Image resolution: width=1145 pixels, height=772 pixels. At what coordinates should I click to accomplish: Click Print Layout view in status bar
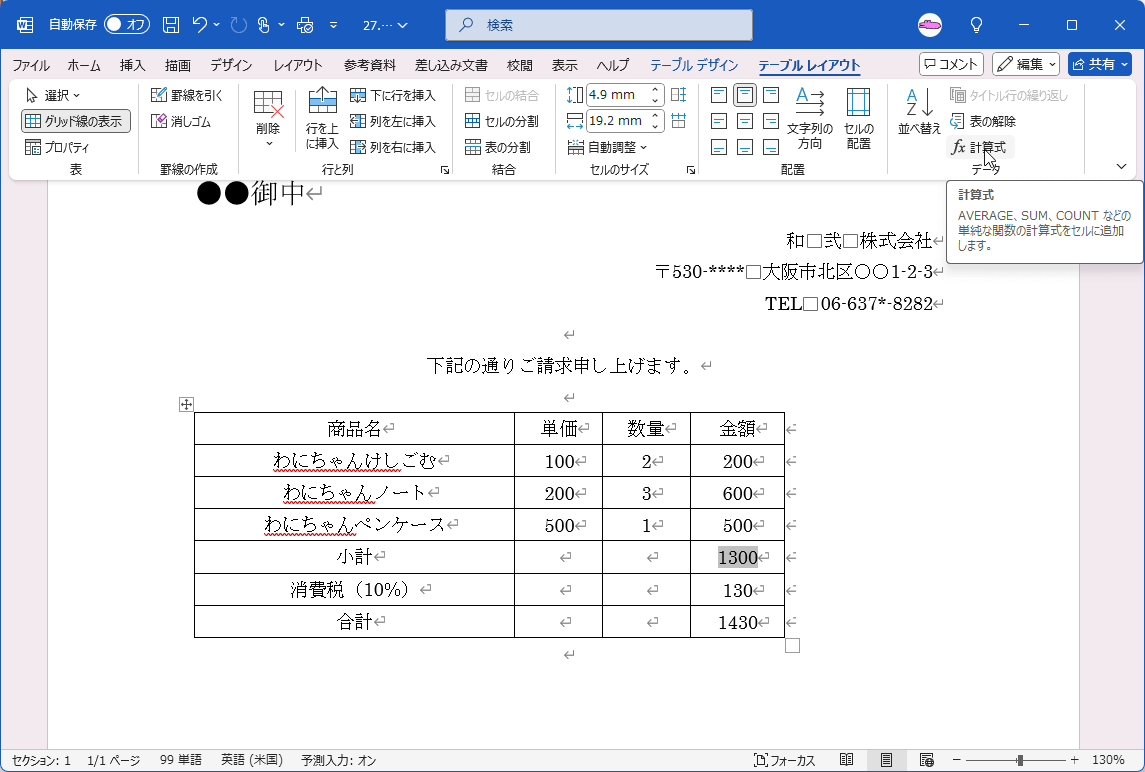click(x=886, y=760)
